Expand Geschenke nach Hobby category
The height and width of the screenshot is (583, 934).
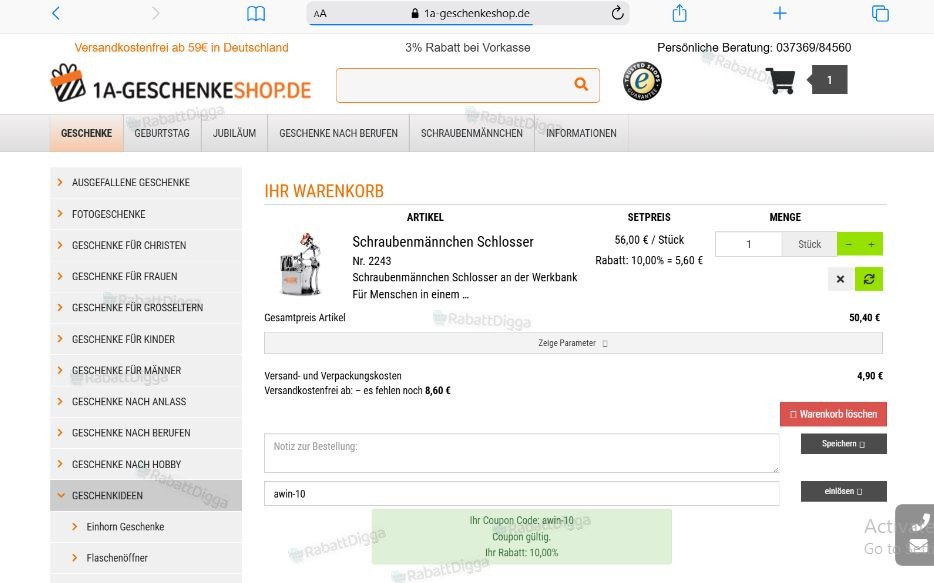[x=146, y=464]
